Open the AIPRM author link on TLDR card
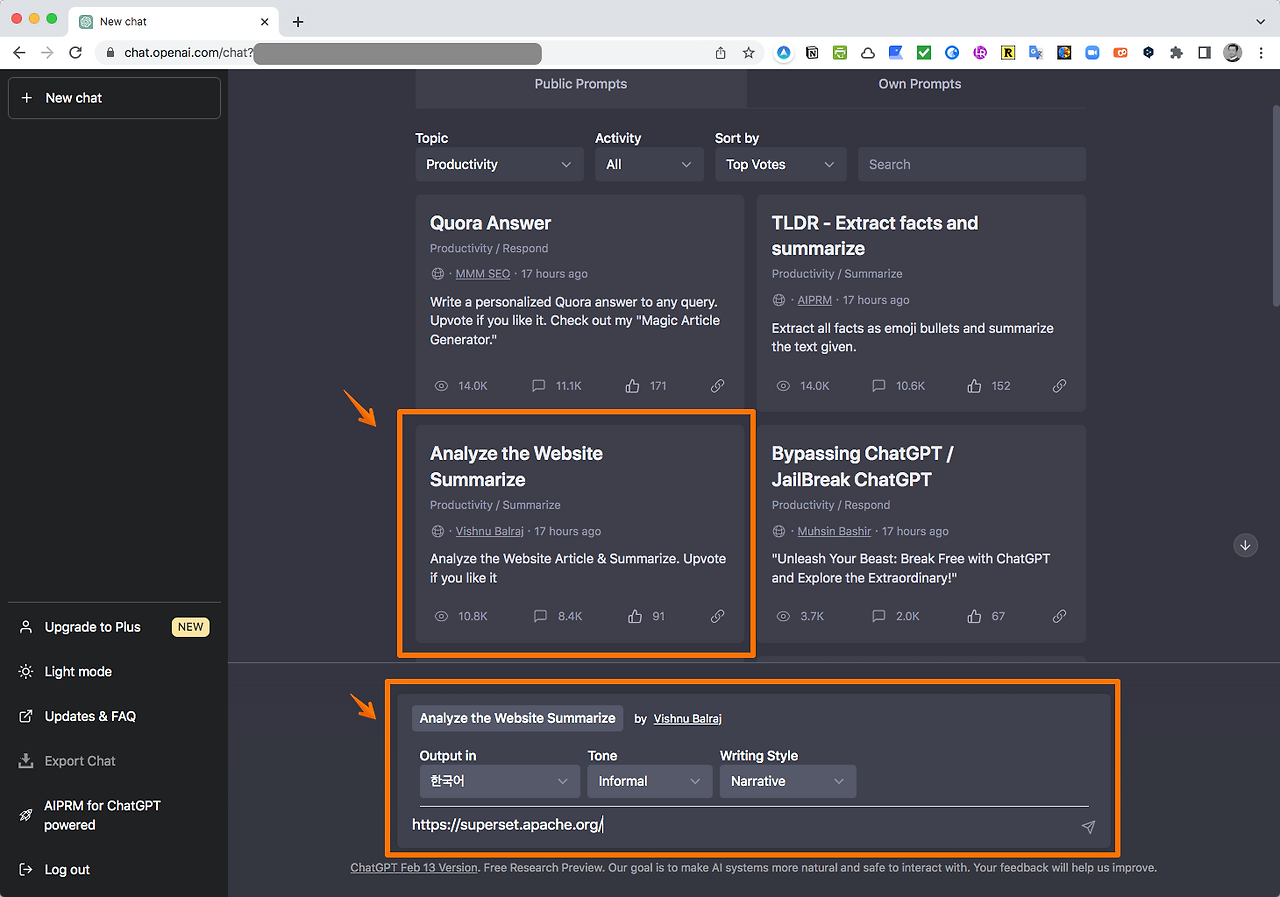This screenshot has width=1280, height=897. point(815,300)
